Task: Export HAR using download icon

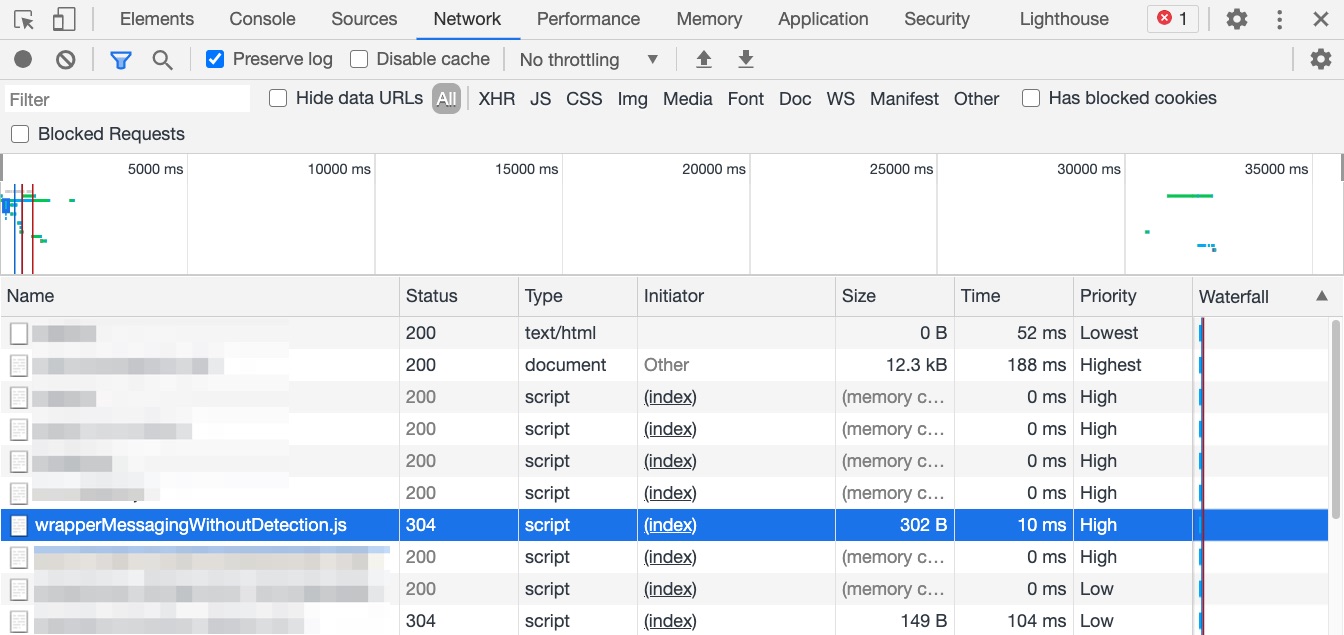Action: pyautogui.click(x=745, y=59)
